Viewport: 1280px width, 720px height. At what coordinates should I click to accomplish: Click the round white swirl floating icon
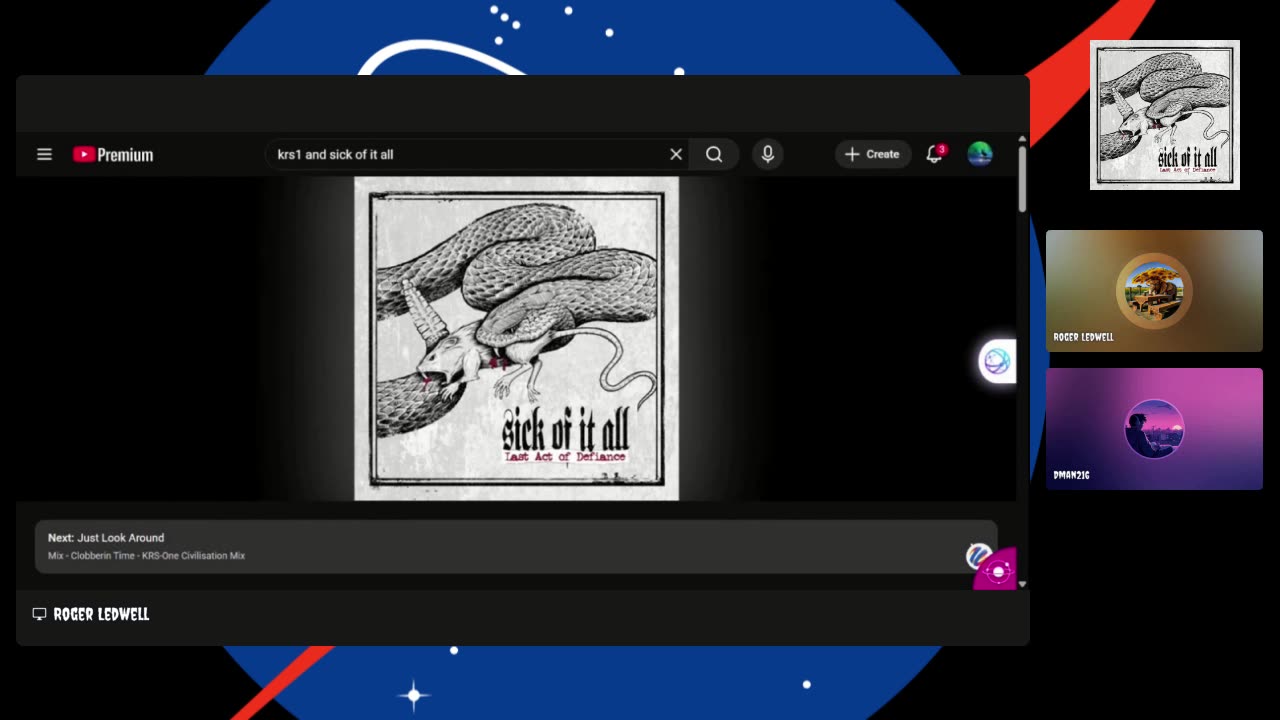997,361
